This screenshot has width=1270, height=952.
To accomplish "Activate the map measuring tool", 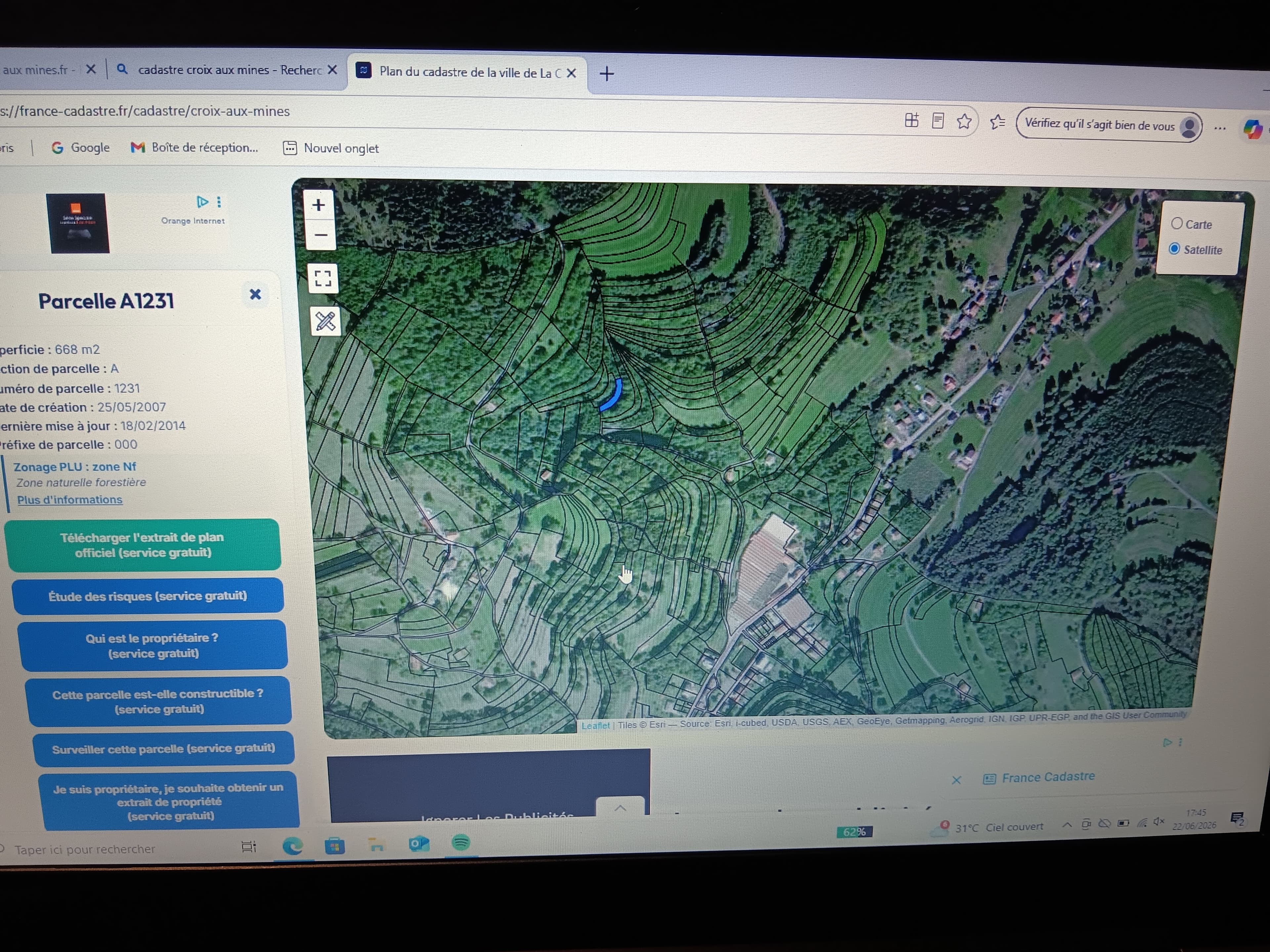I will [325, 321].
